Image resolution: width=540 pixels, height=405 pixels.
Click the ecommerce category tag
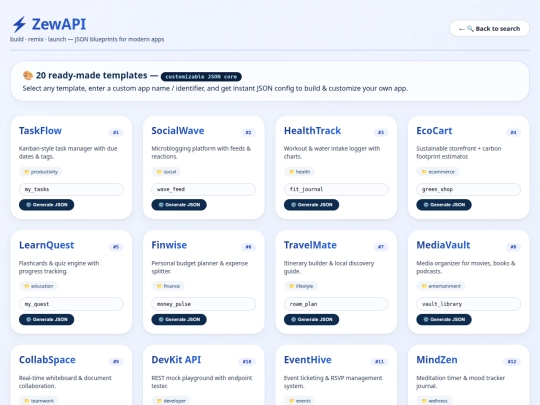pyautogui.click(x=438, y=172)
